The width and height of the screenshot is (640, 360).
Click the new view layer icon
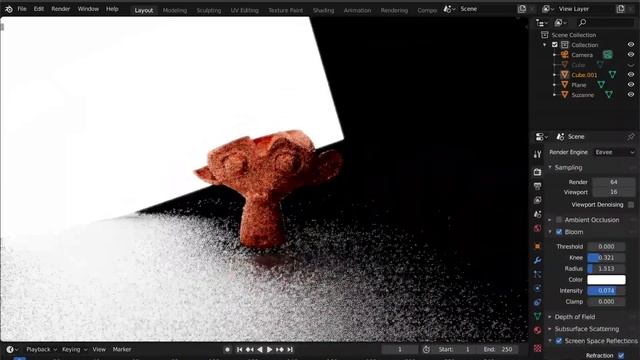620,9
